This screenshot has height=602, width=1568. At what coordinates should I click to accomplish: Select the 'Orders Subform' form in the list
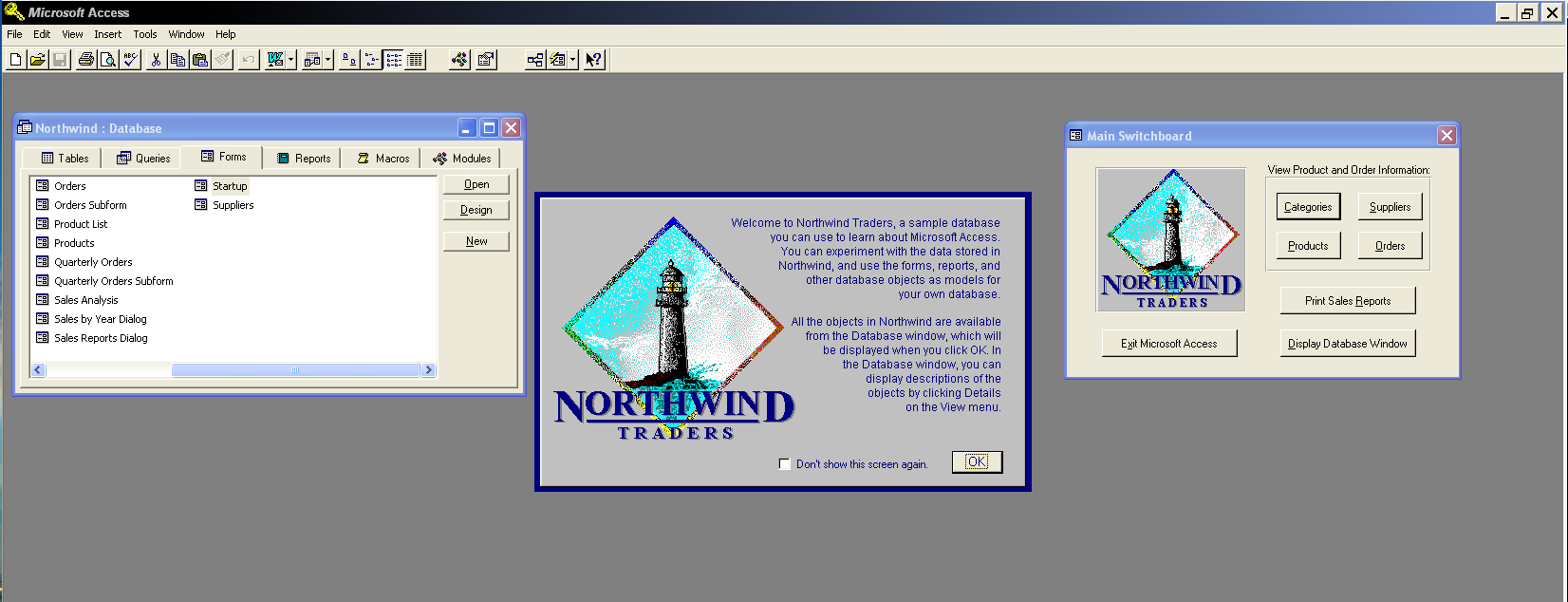81,205
